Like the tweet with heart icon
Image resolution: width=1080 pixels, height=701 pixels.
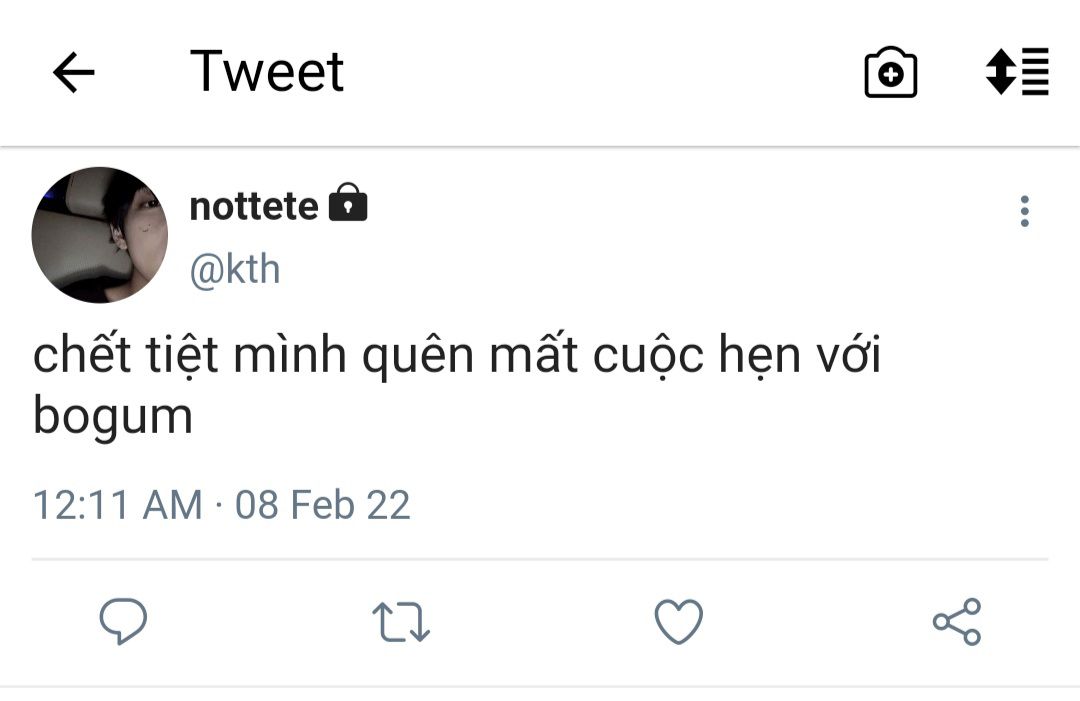[679, 621]
